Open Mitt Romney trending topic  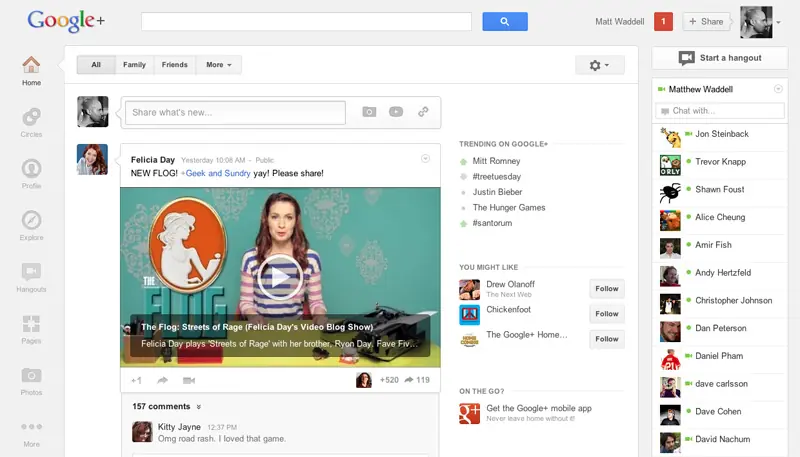[496, 161]
